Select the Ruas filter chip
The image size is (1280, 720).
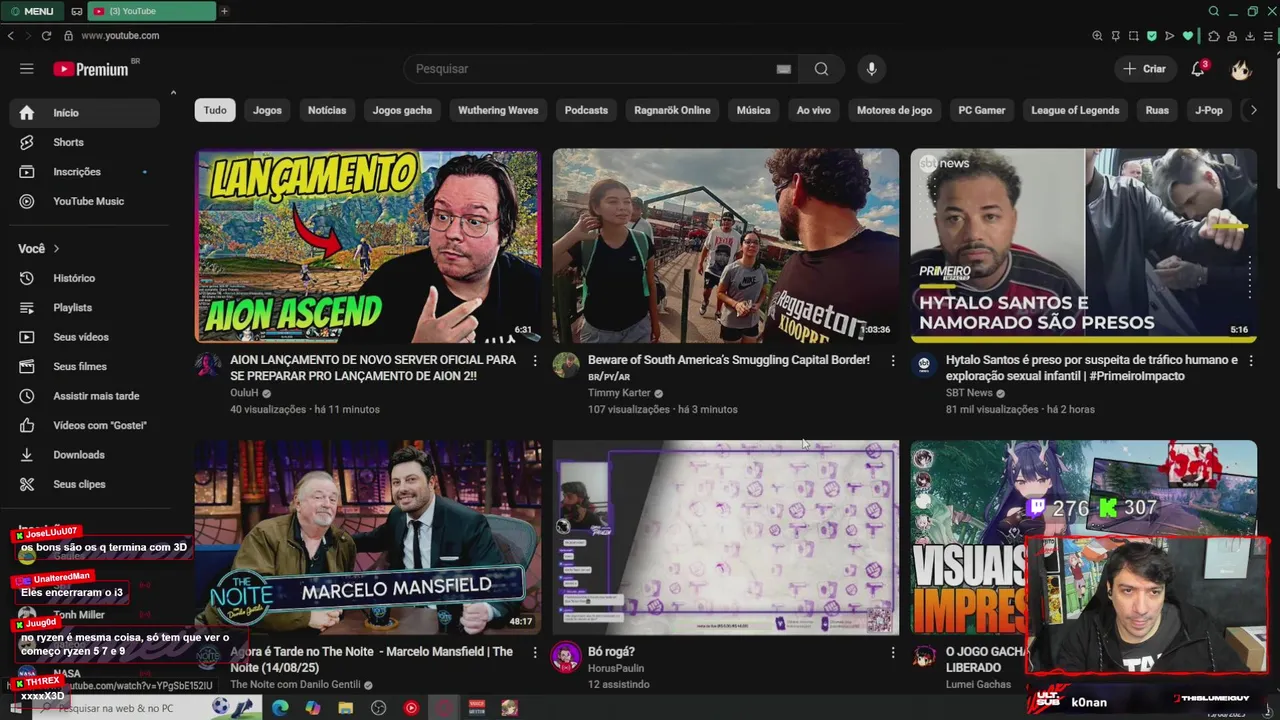1157,110
